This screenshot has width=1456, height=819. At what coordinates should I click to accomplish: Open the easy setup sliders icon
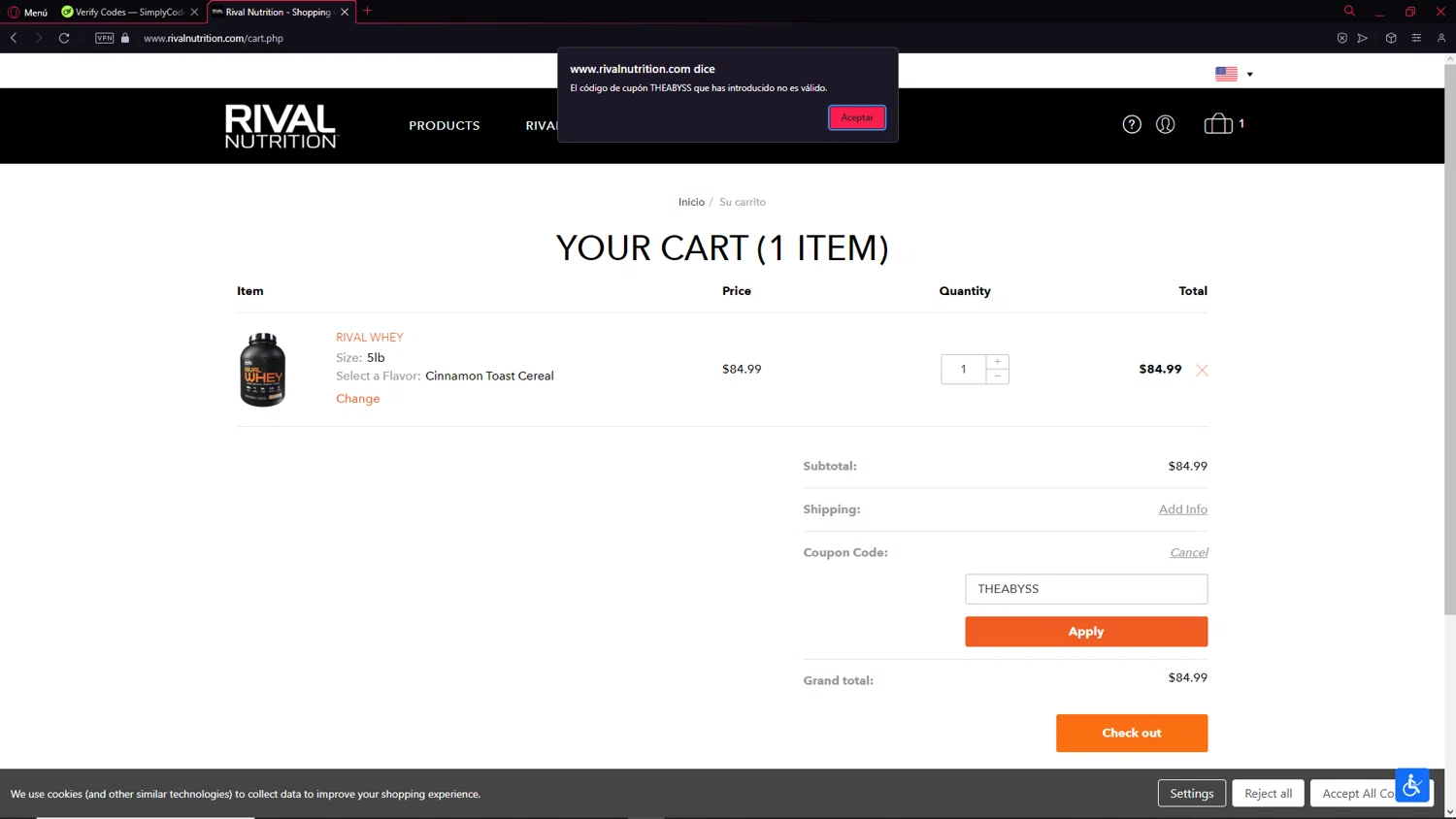pos(1416,38)
